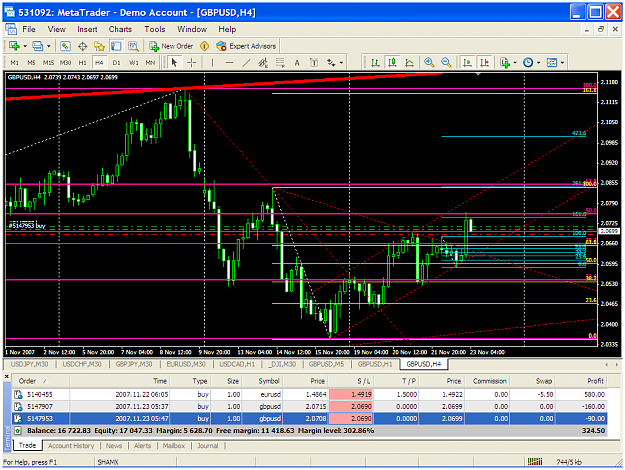625x470 pixels.
Task: Expand the Periods dropdown arrow
Action: (539, 63)
